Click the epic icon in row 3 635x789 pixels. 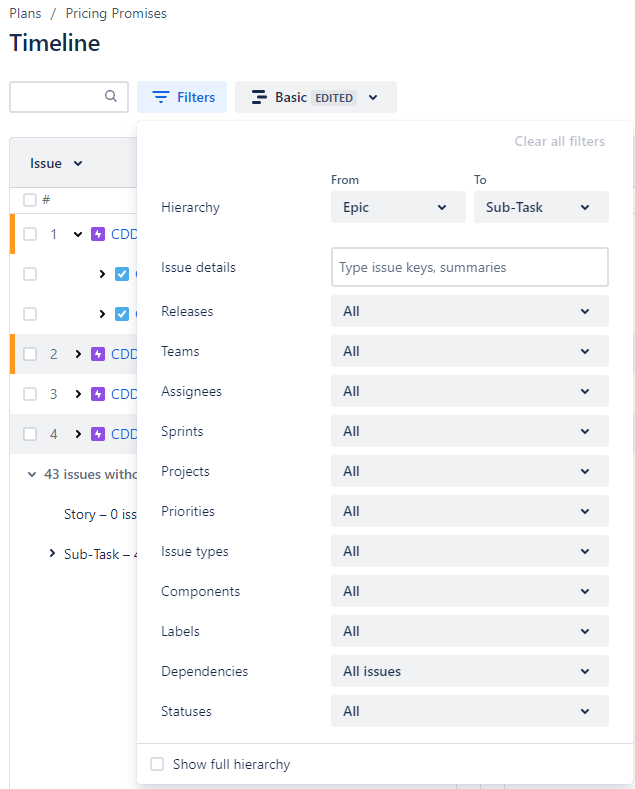click(98, 393)
